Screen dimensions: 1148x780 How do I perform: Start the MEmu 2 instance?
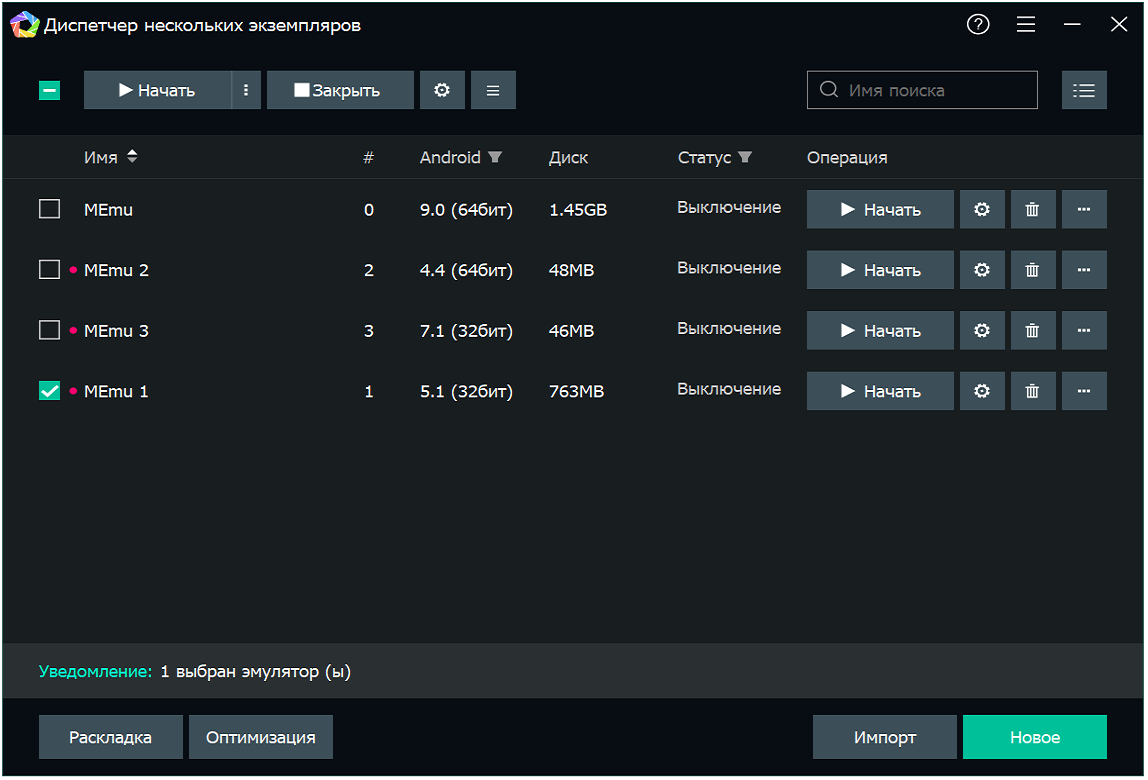(880, 270)
